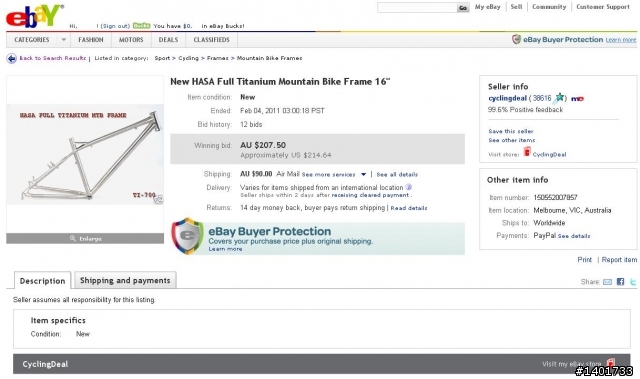This screenshot has height=379, width=640.
Task: Click the cyclingdeal seller name link
Action: 507,98
